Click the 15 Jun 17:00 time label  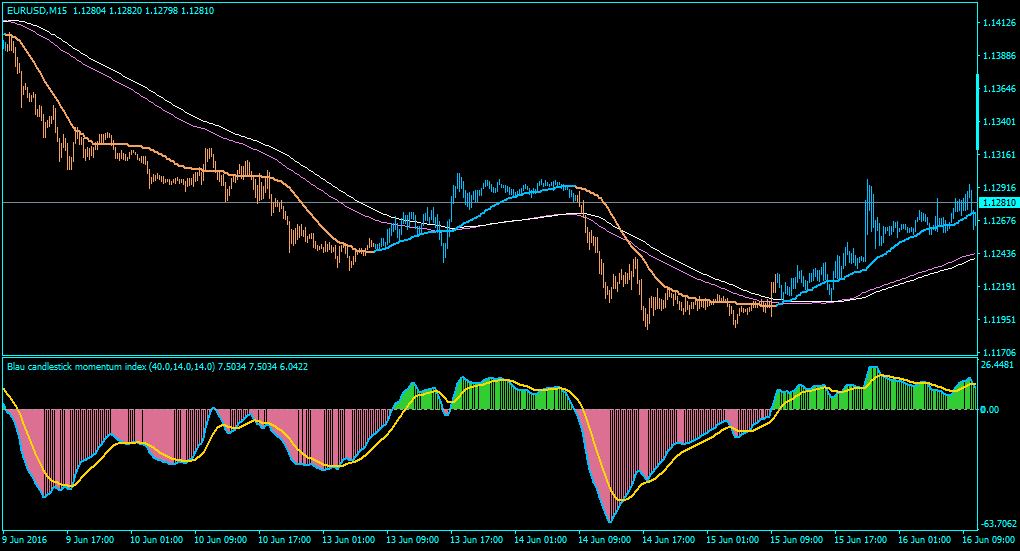point(861,539)
